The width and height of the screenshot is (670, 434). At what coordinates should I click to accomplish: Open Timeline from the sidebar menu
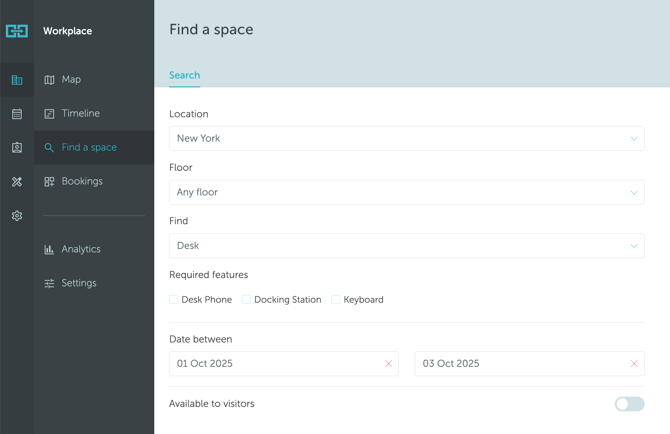(80, 114)
